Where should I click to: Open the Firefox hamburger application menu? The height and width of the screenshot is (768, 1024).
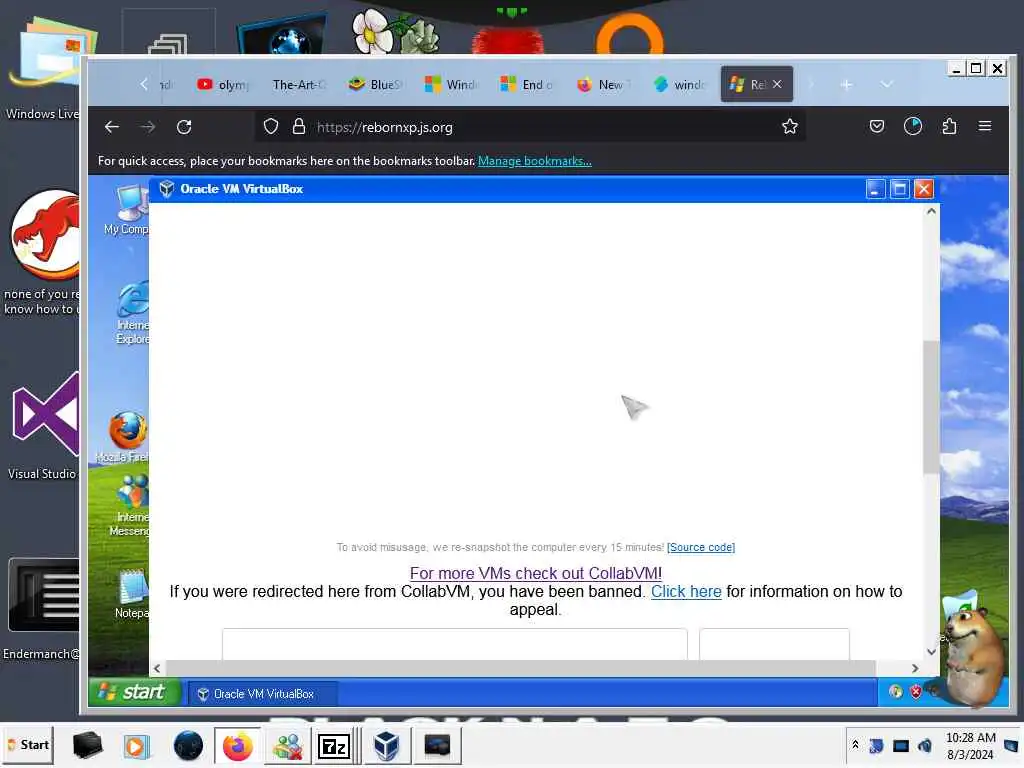coord(985,126)
